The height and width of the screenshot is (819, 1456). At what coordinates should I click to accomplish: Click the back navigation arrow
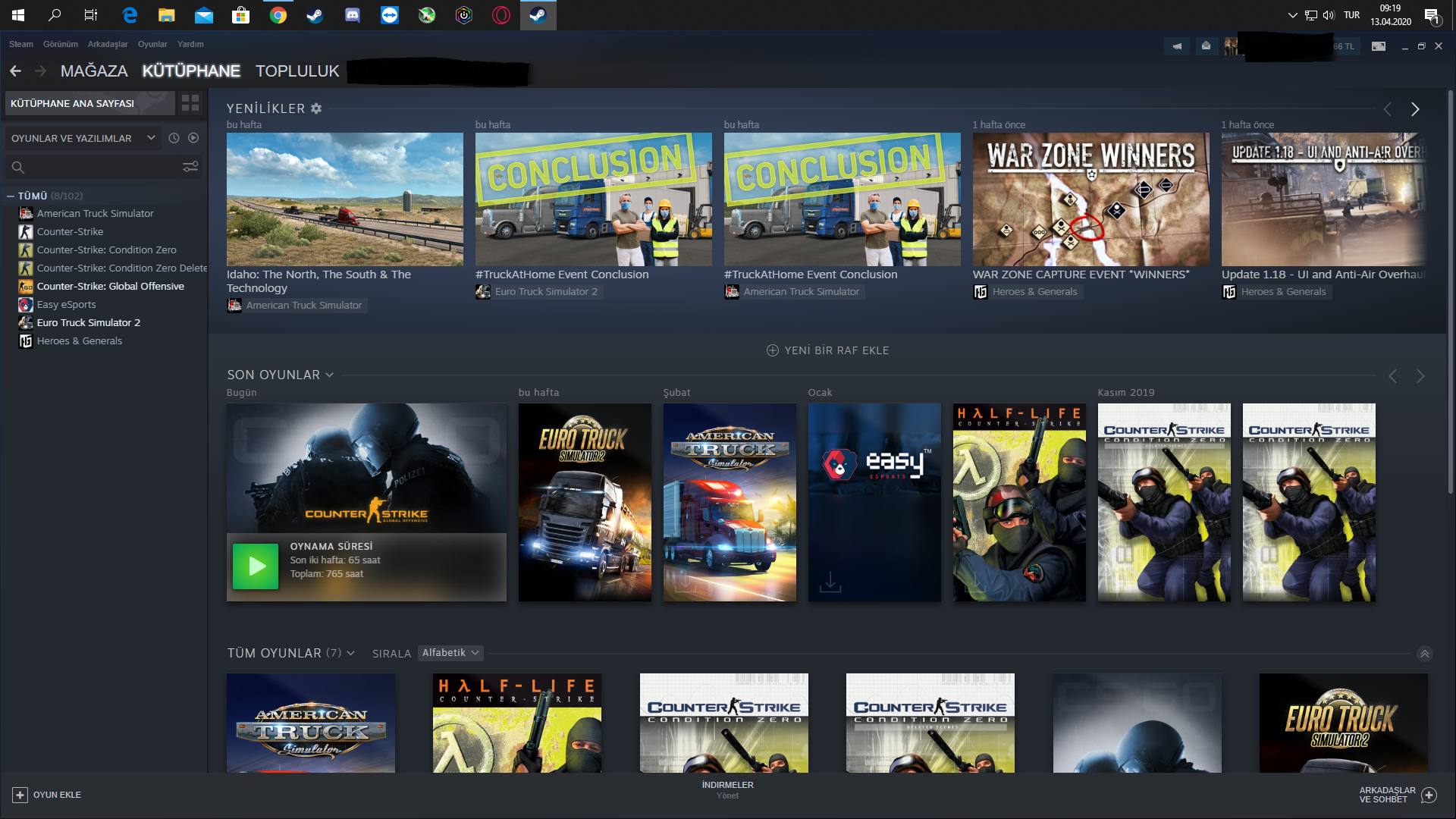[15, 71]
